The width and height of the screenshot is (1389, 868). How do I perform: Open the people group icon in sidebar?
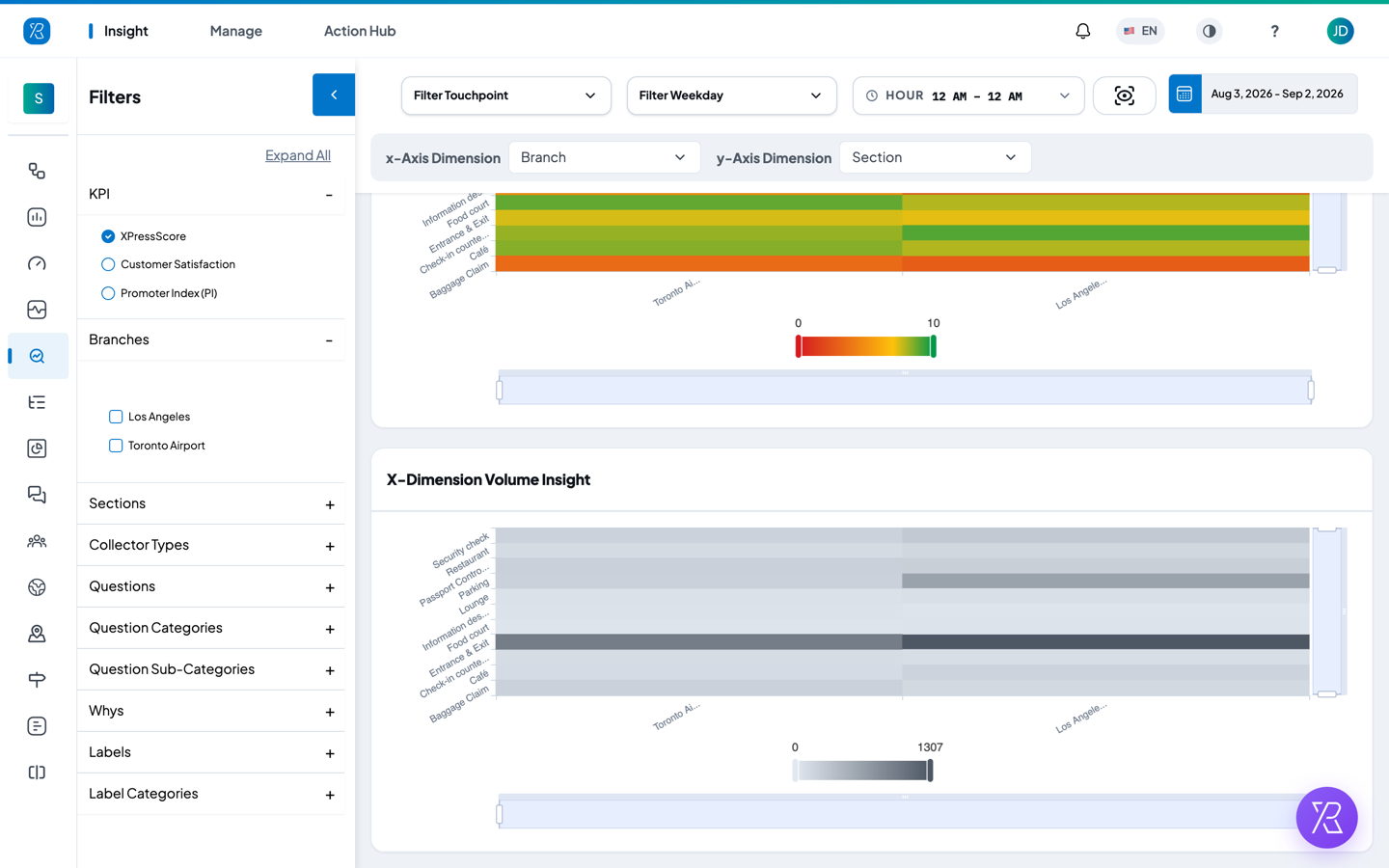point(37,541)
